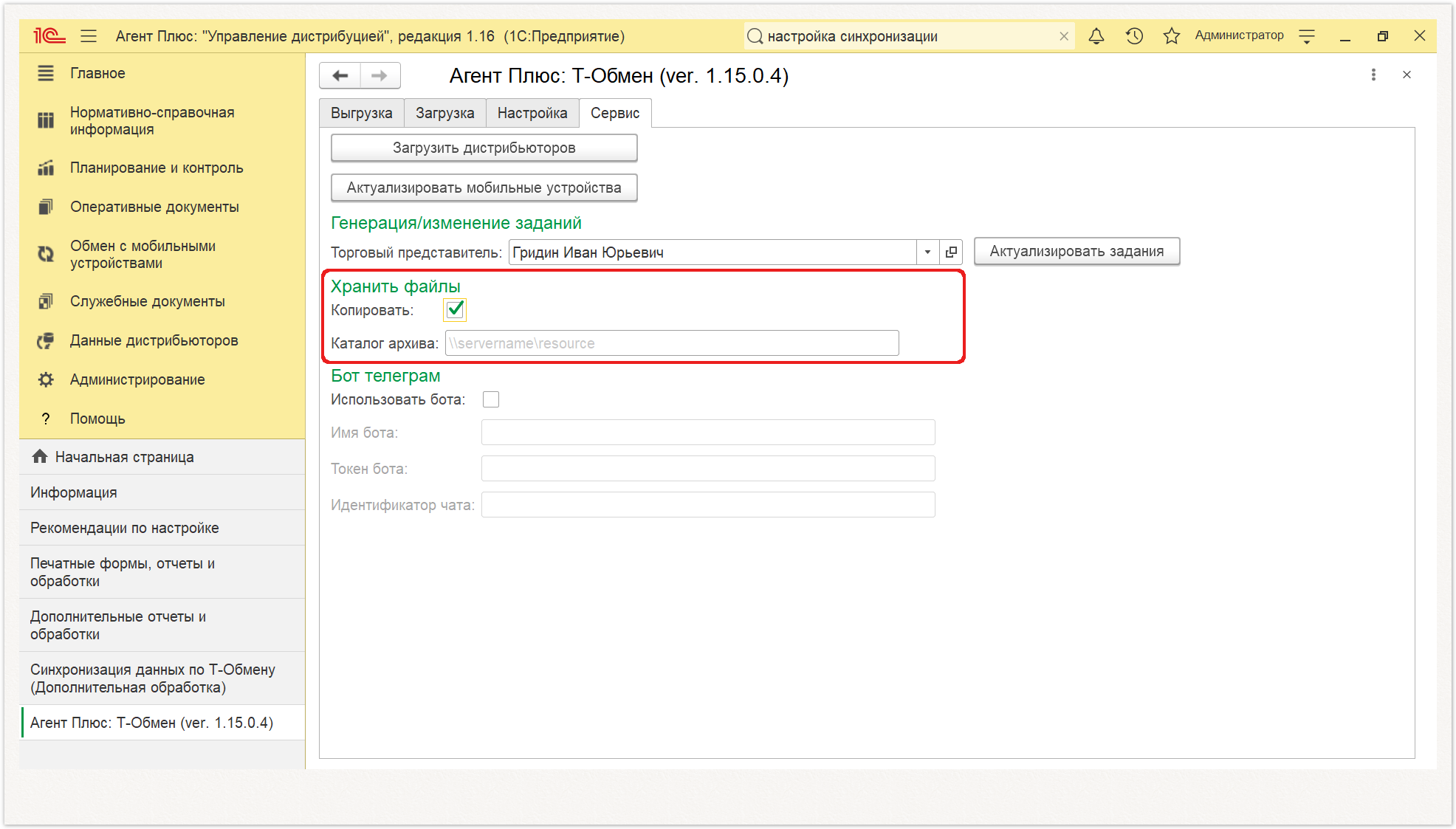Click the настройка синхронизации search box

pyautogui.click(x=908, y=36)
